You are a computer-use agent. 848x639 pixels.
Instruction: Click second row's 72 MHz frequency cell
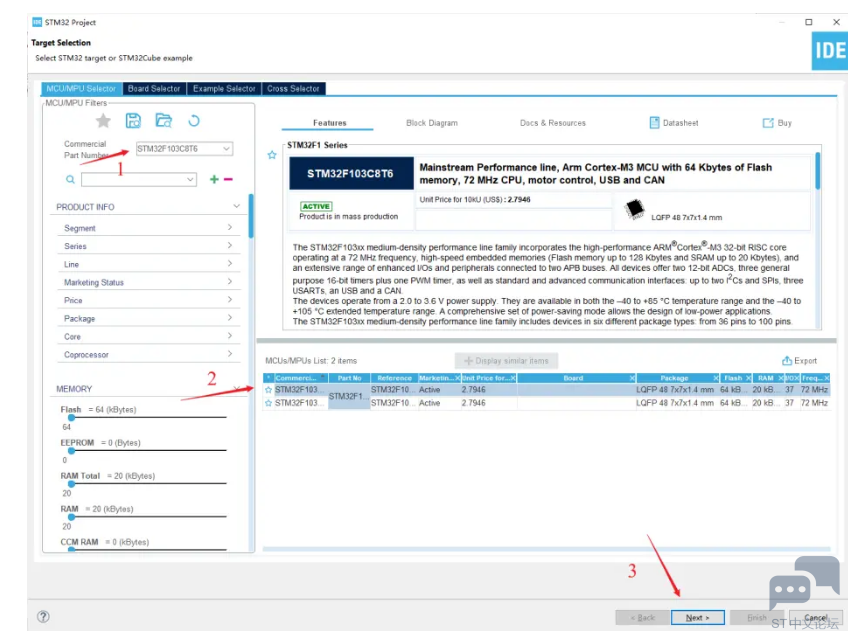(814, 403)
